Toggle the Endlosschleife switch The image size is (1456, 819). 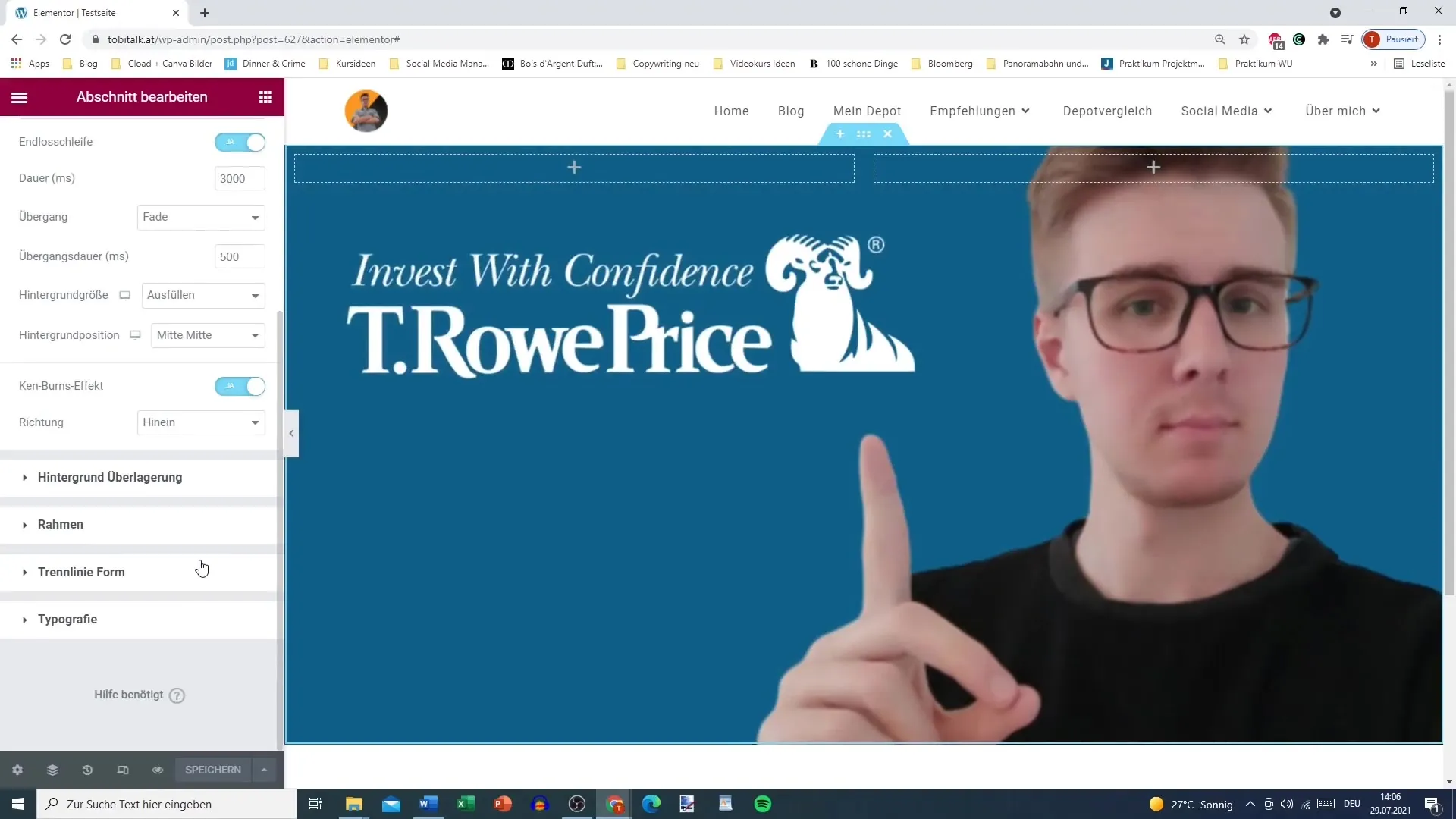pyautogui.click(x=240, y=141)
